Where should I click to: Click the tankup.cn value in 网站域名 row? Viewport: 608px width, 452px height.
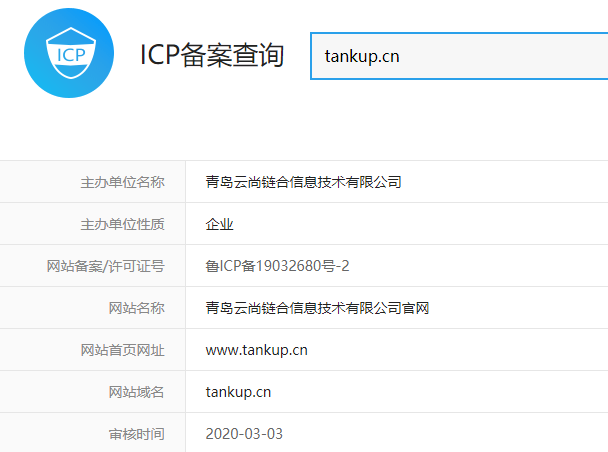coord(238,392)
